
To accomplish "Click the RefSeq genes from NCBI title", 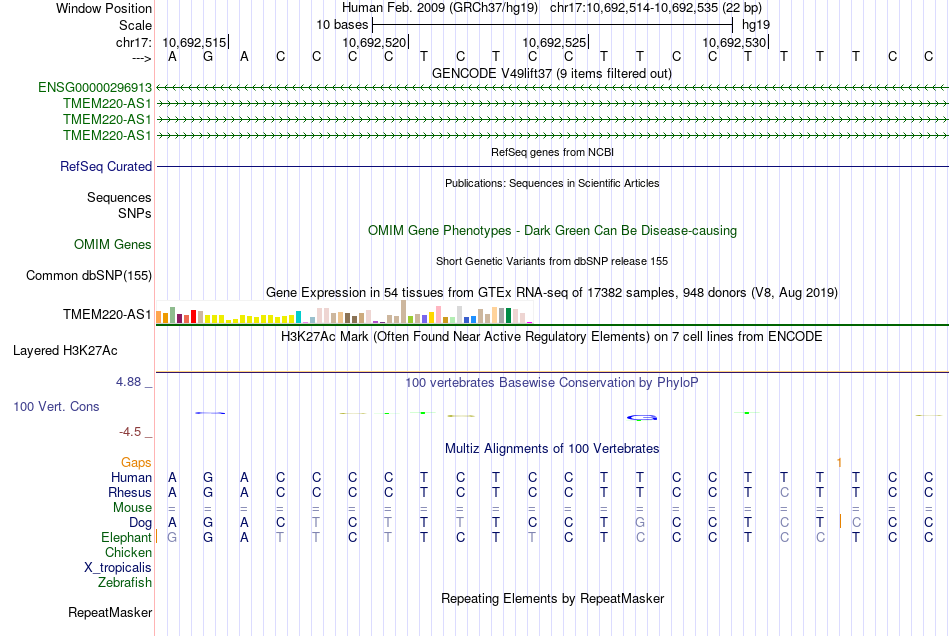I will (553, 152).
